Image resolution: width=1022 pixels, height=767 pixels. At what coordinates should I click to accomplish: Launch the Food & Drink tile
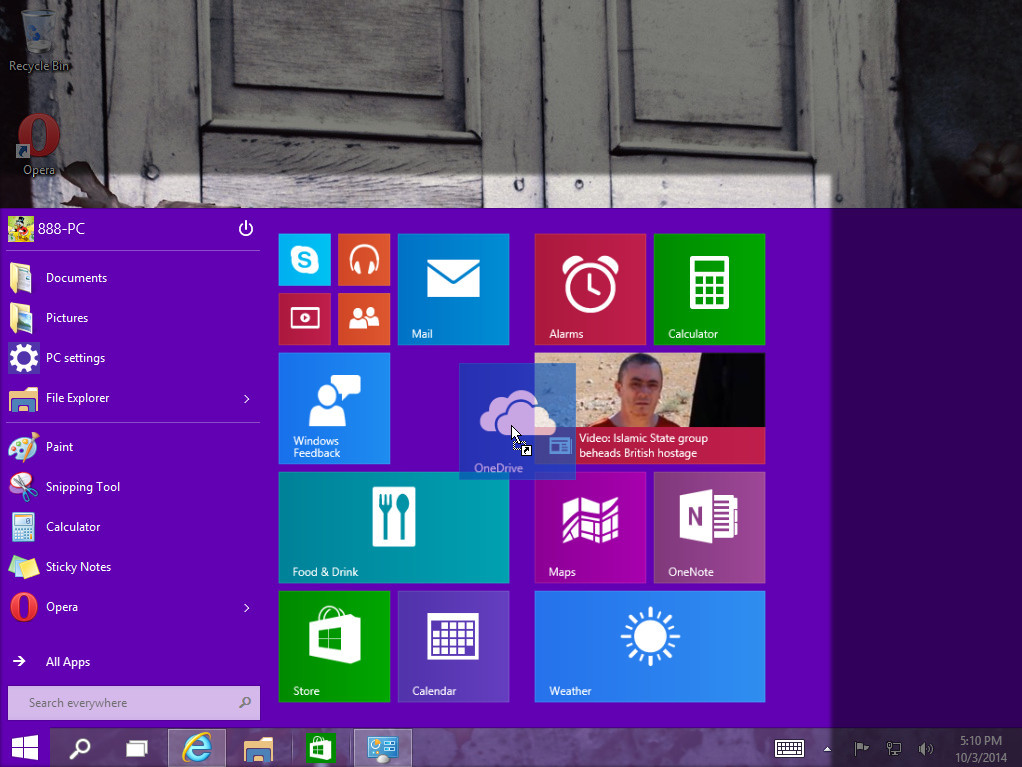394,527
